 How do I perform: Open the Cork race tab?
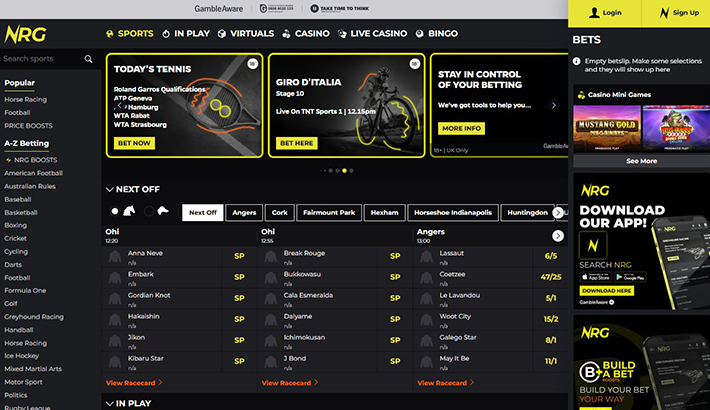point(279,212)
